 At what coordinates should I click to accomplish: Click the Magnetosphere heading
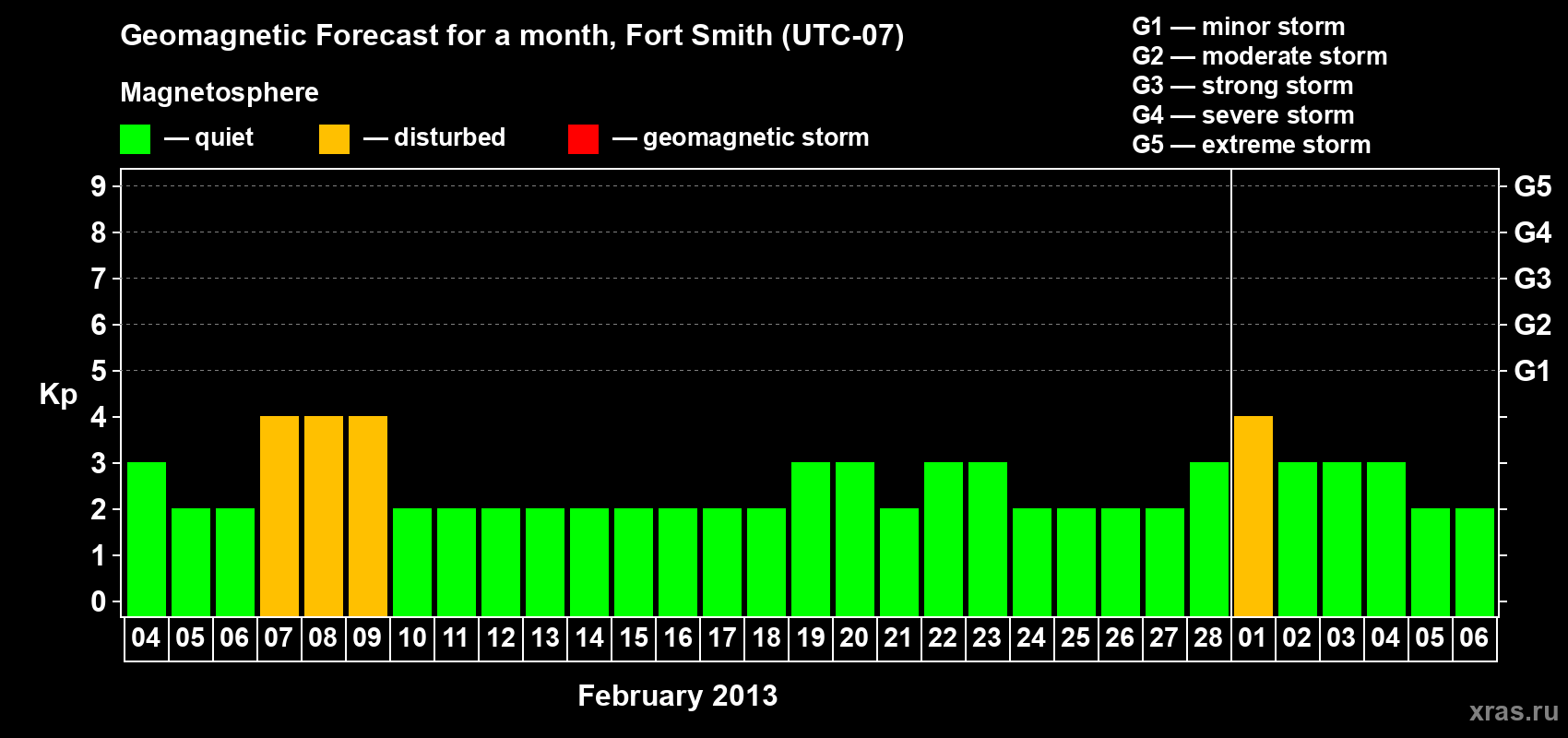pos(220,92)
